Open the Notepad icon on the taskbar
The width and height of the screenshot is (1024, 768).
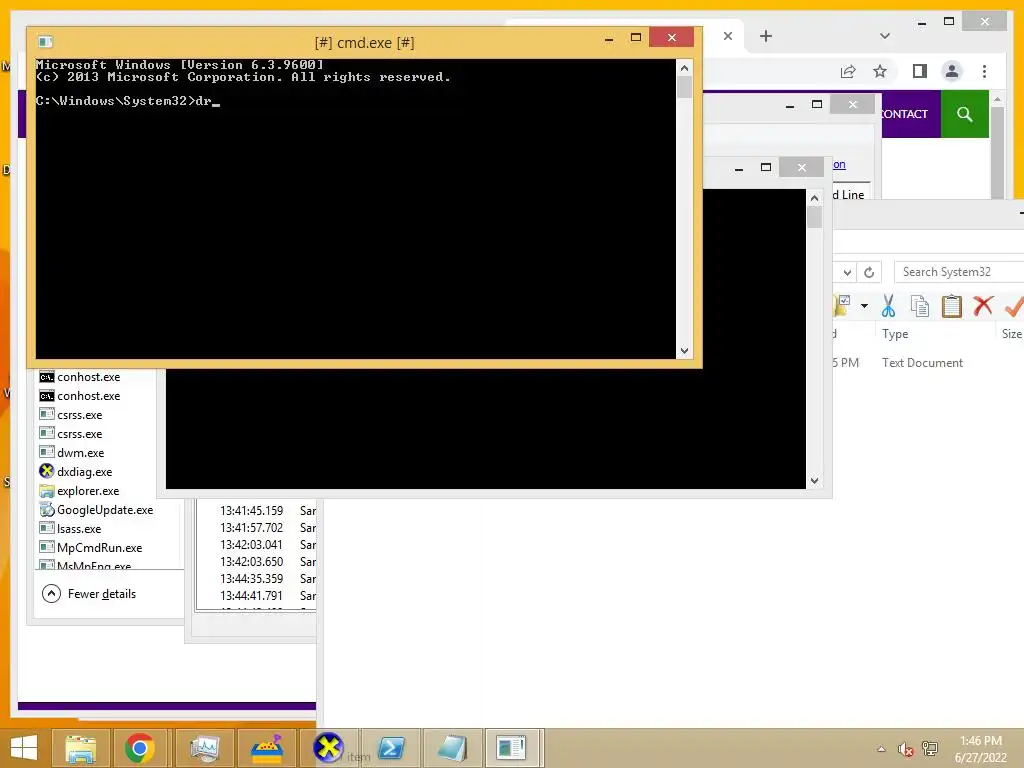[x=452, y=748]
